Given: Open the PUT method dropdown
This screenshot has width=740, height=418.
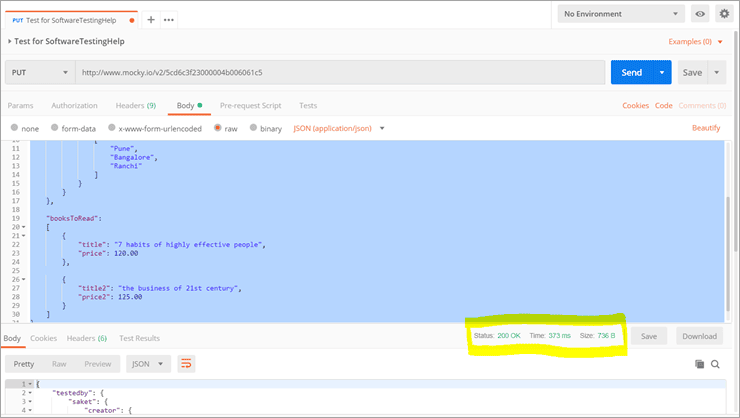Looking at the screenshot, I should 40,73.
